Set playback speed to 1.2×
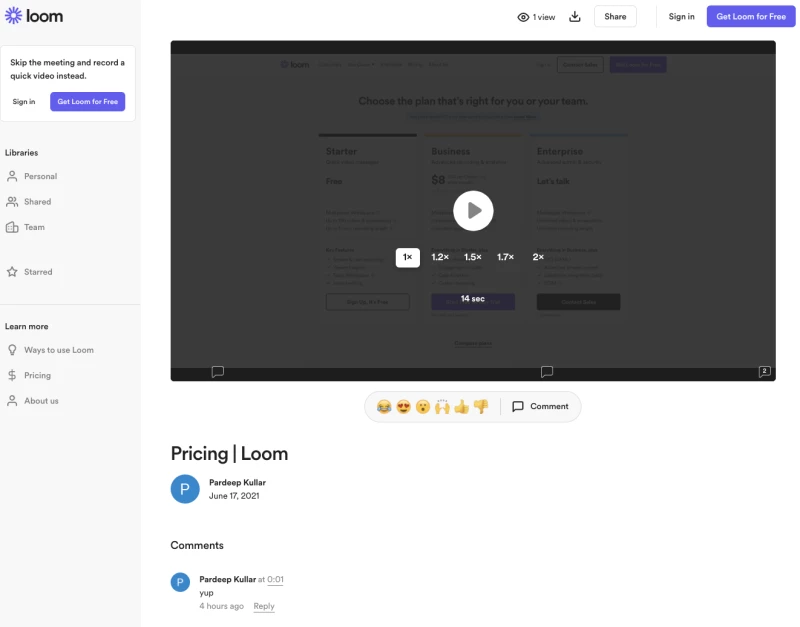Viewport: 800px width, 627px height. click(x=440, y=257)
